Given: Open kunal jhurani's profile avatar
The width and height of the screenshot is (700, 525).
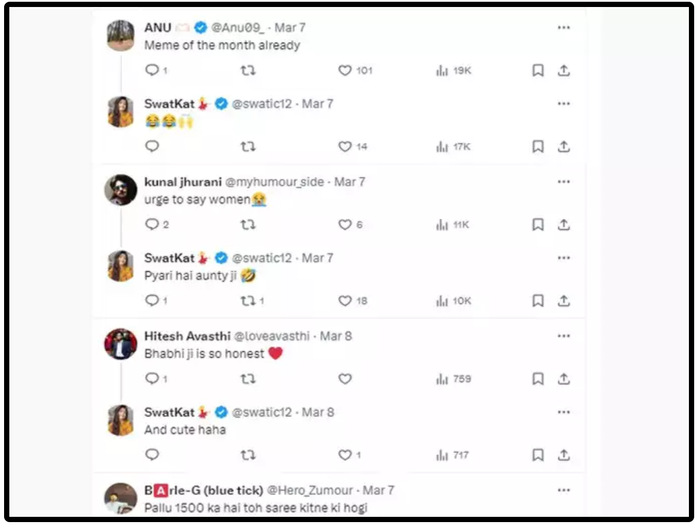Looking at the screenshot, I should [121, 190].
